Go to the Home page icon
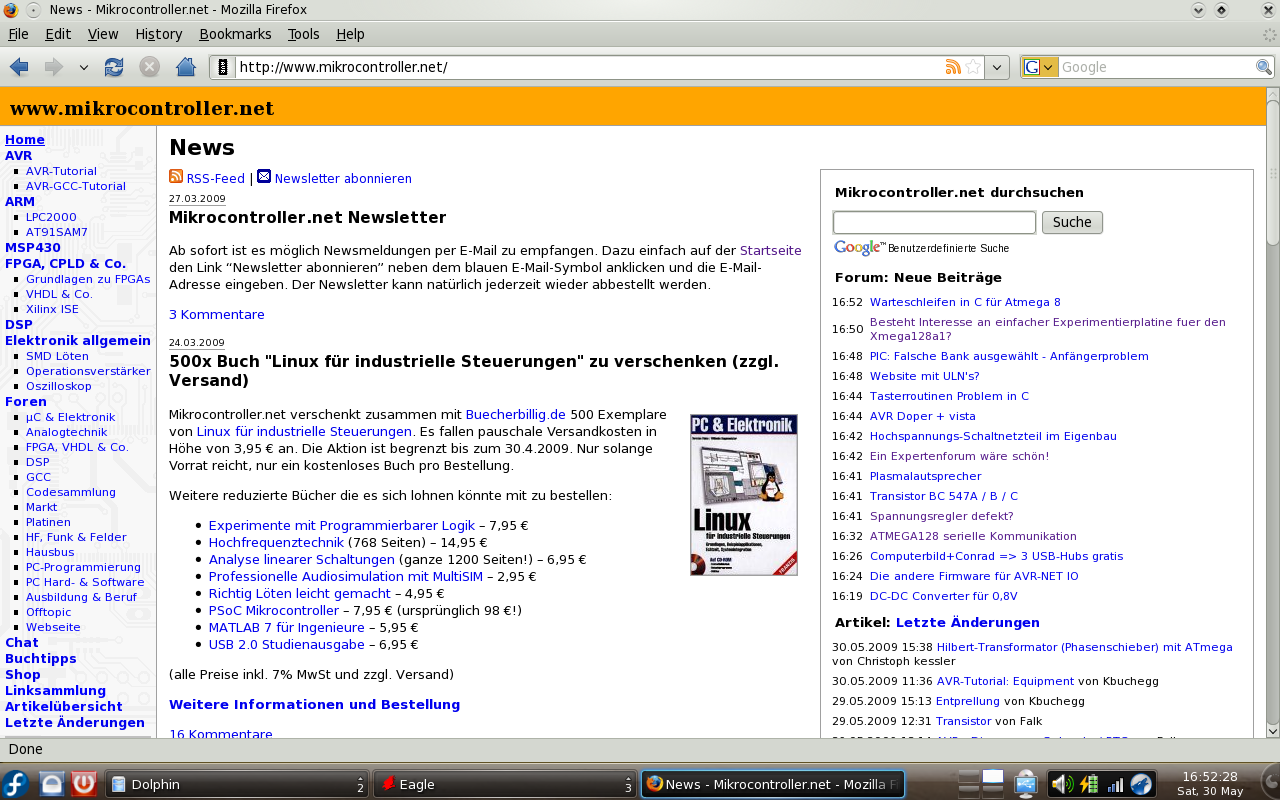Image resolution: width=1280 pixels, height=800 pixels. click(x=185, y=67)
